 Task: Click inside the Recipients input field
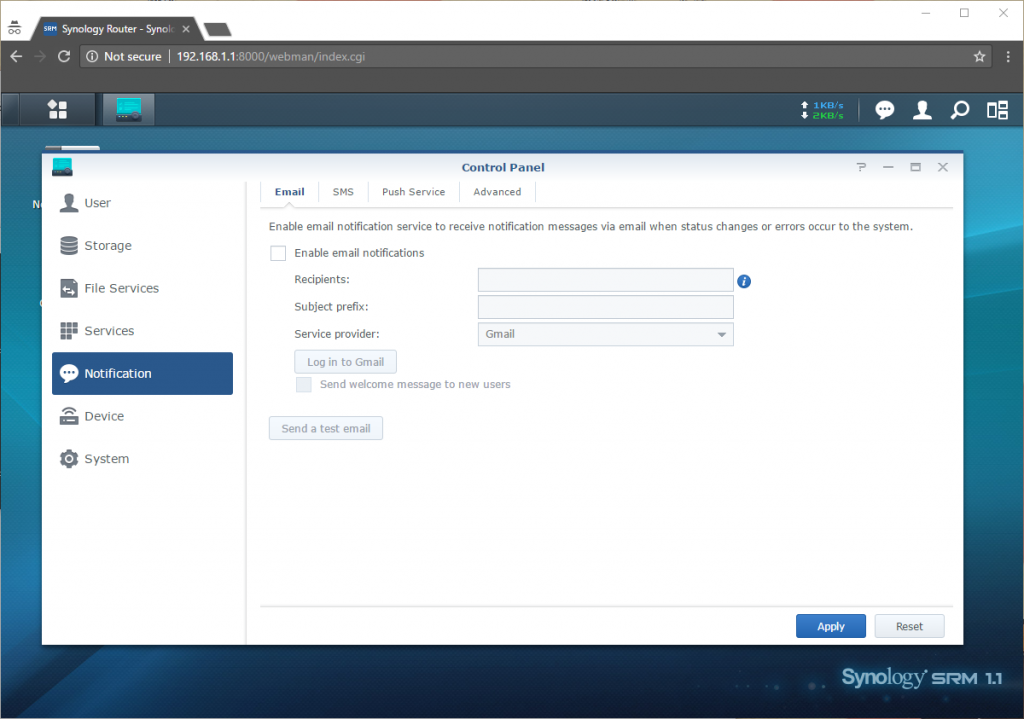606,280
